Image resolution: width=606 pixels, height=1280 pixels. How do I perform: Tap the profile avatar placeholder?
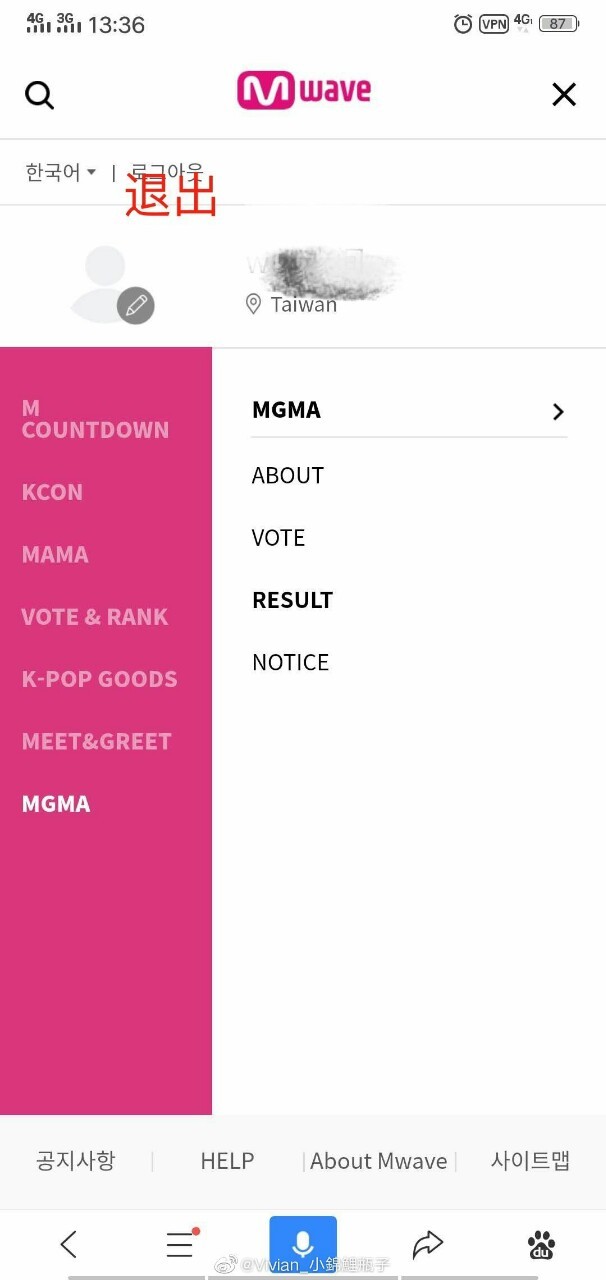pos(105,284)
